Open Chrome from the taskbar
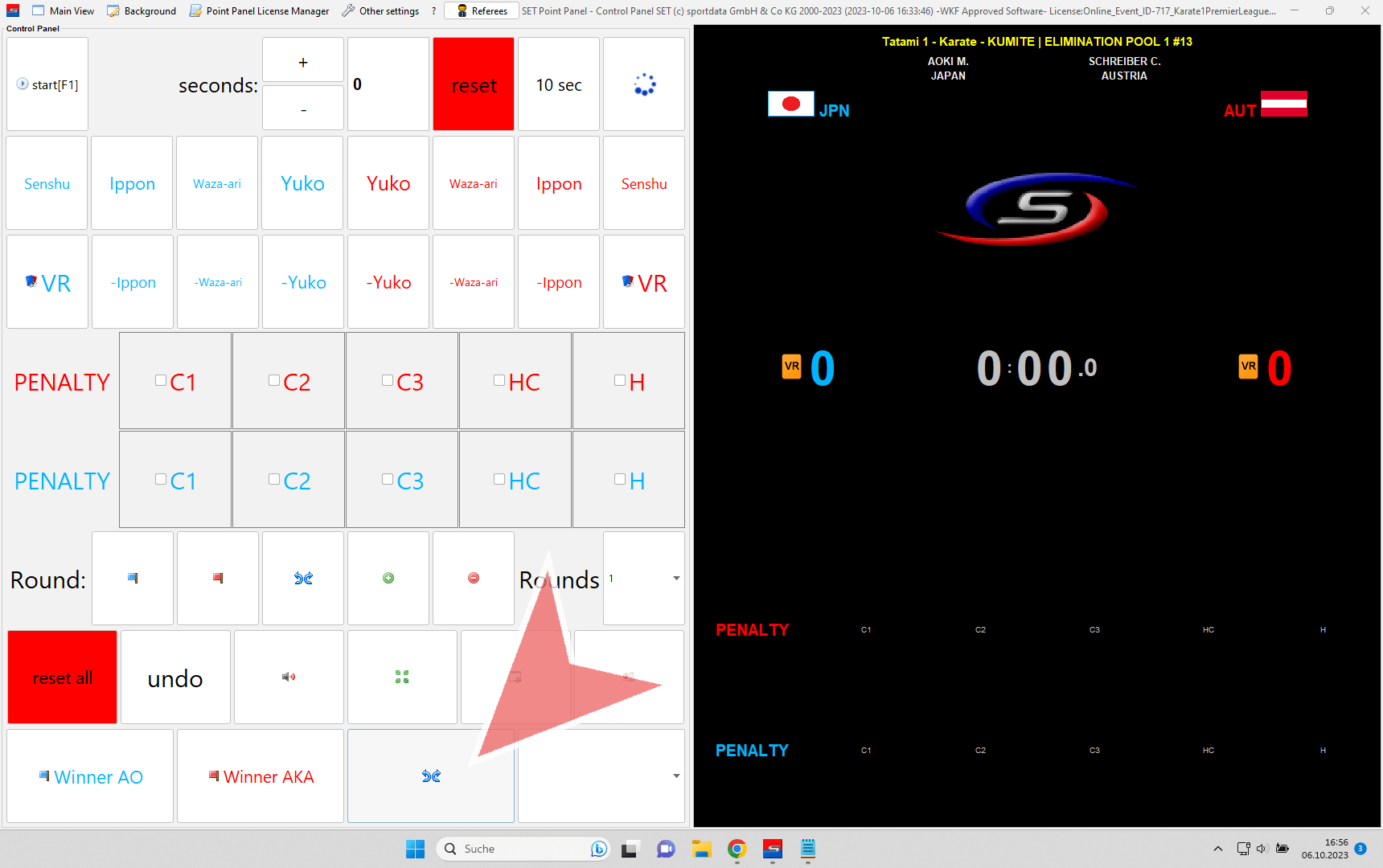This screenshot has height=868, width=1383. 737,849
